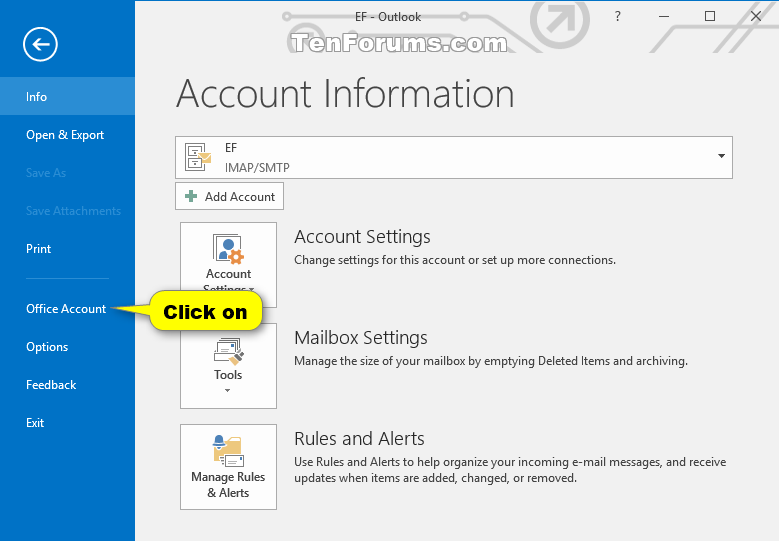This screenshot has height=541, width=779.
Task: Open Office Account in sidebar
Action: 66,309
